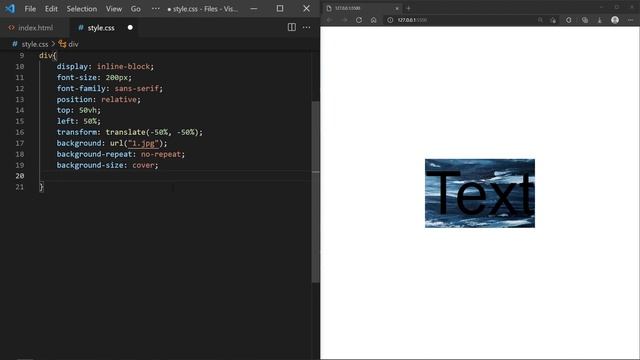The width and height of the screenshot is (640, 360).
Task: Click the browser address bar URL
Action: 412,20
